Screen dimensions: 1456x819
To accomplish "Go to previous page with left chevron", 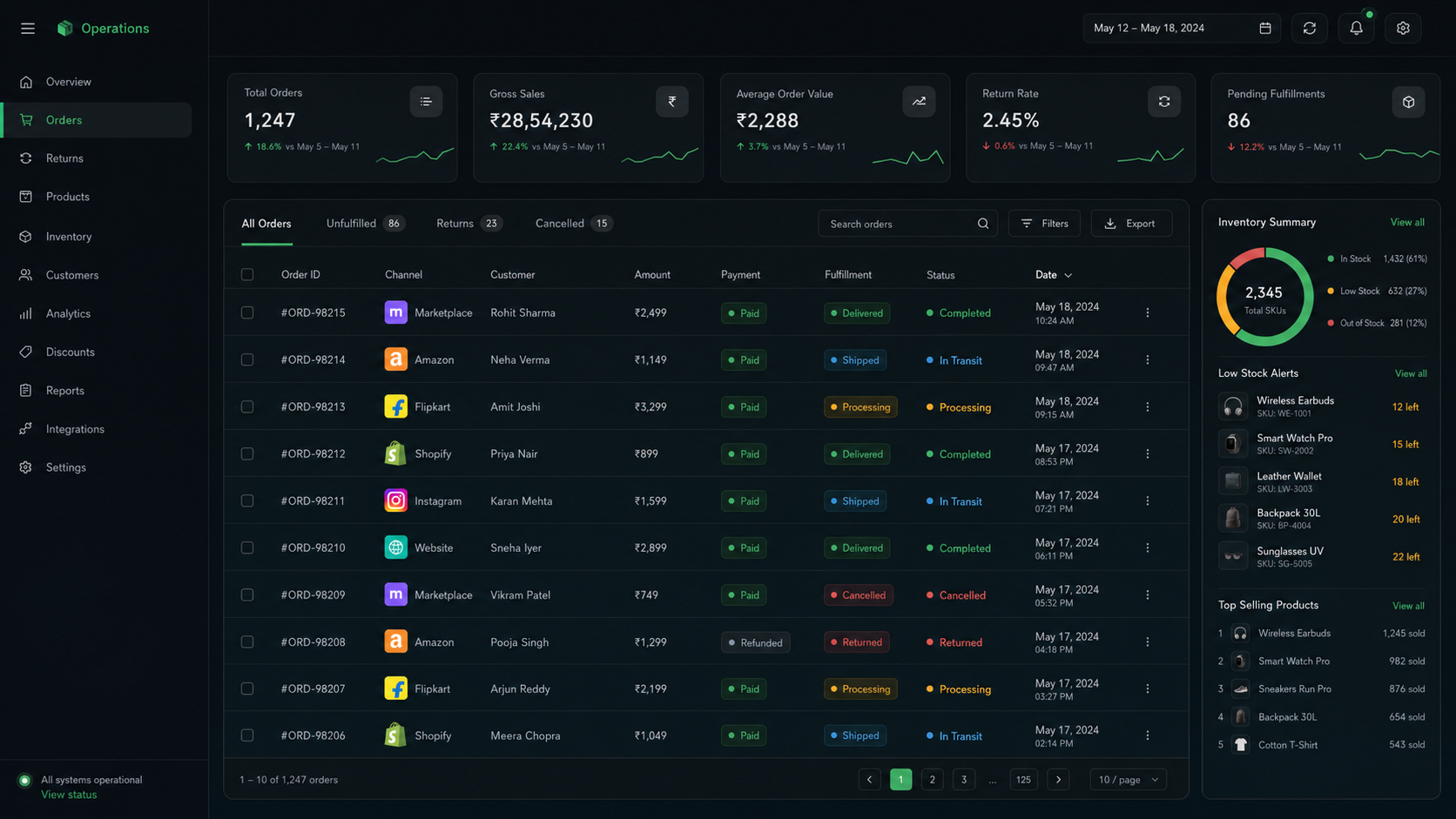I will coord(869,780).
